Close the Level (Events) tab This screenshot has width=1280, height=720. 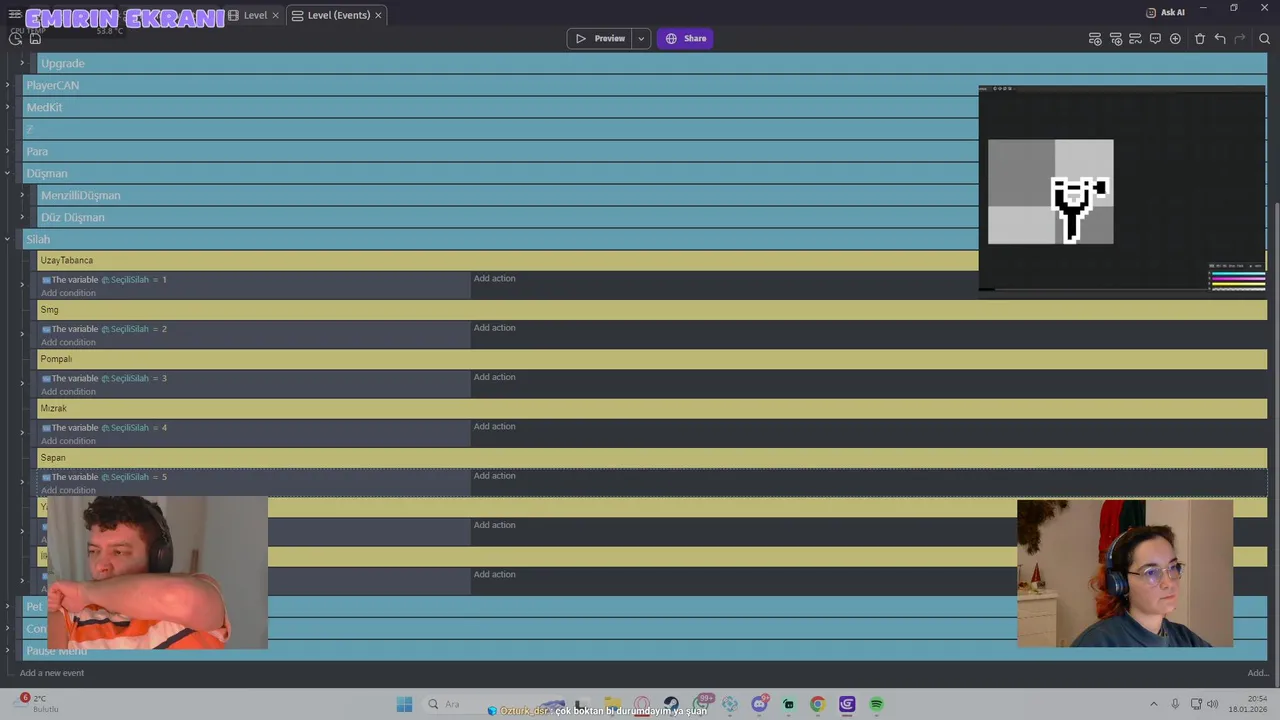point(378,15)
